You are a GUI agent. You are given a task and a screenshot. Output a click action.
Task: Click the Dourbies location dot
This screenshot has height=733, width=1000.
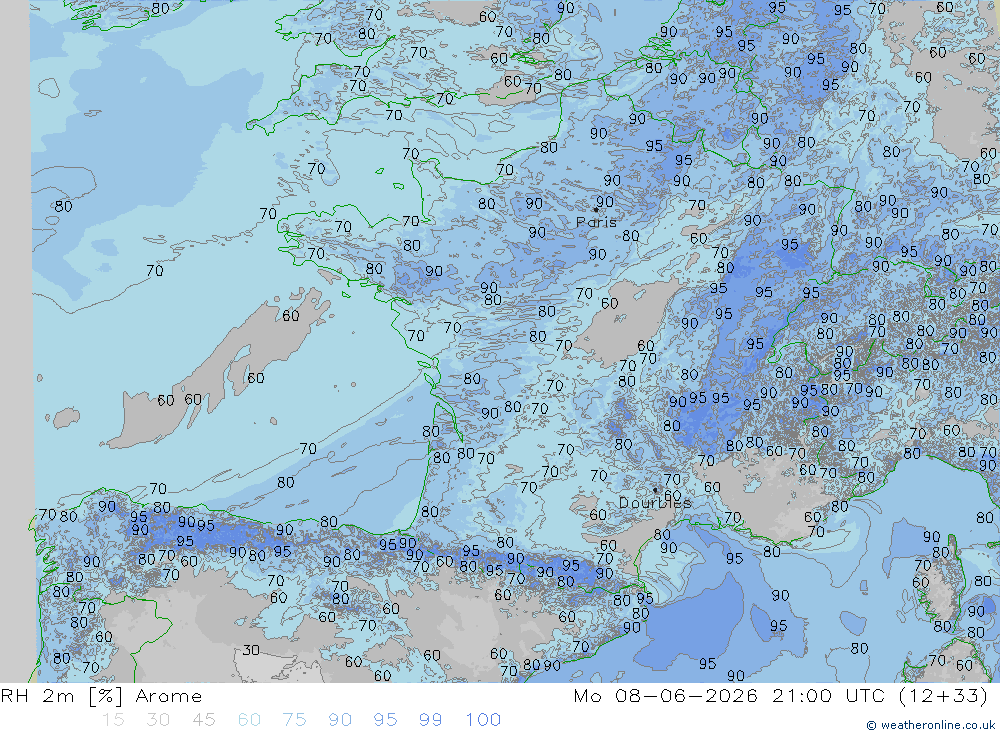[x=655, y=490]
